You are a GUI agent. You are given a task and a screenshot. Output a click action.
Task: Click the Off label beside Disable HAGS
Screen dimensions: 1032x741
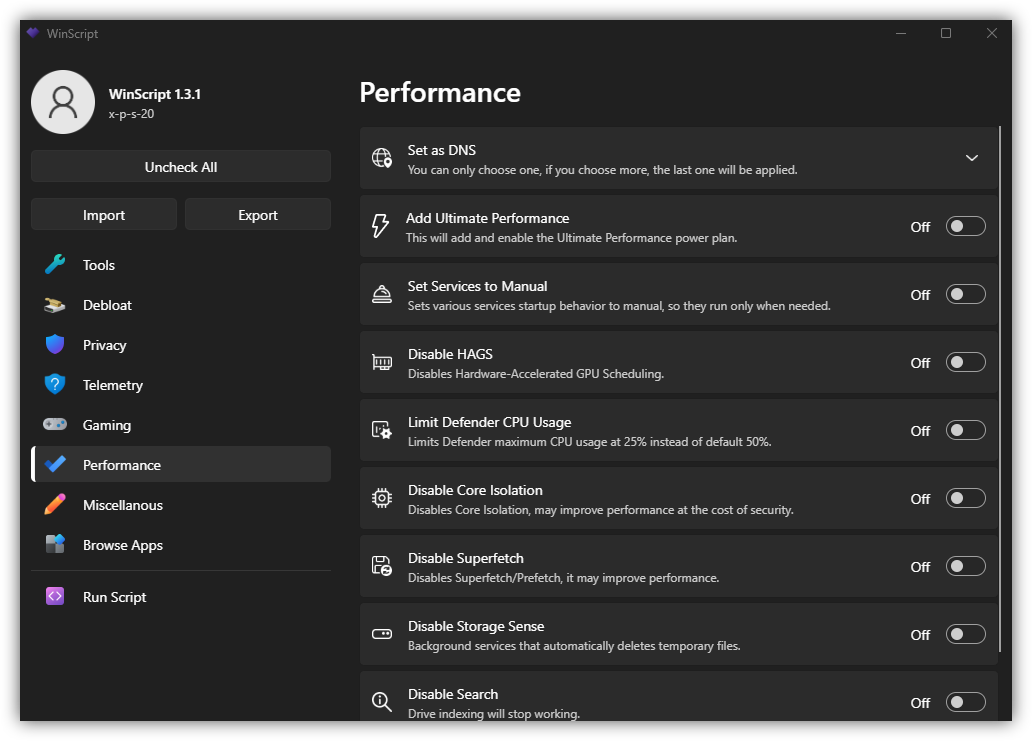click(920, 363)
